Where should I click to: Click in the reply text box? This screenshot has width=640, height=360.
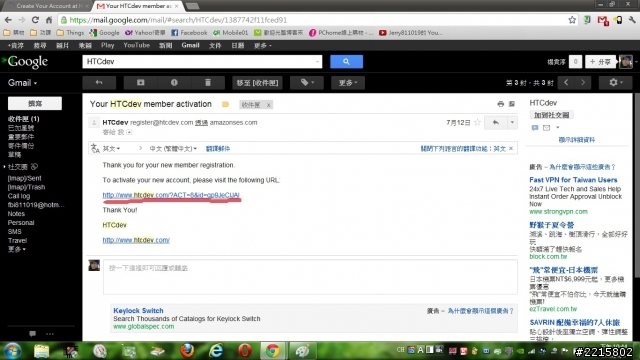[x=310, y=277]
